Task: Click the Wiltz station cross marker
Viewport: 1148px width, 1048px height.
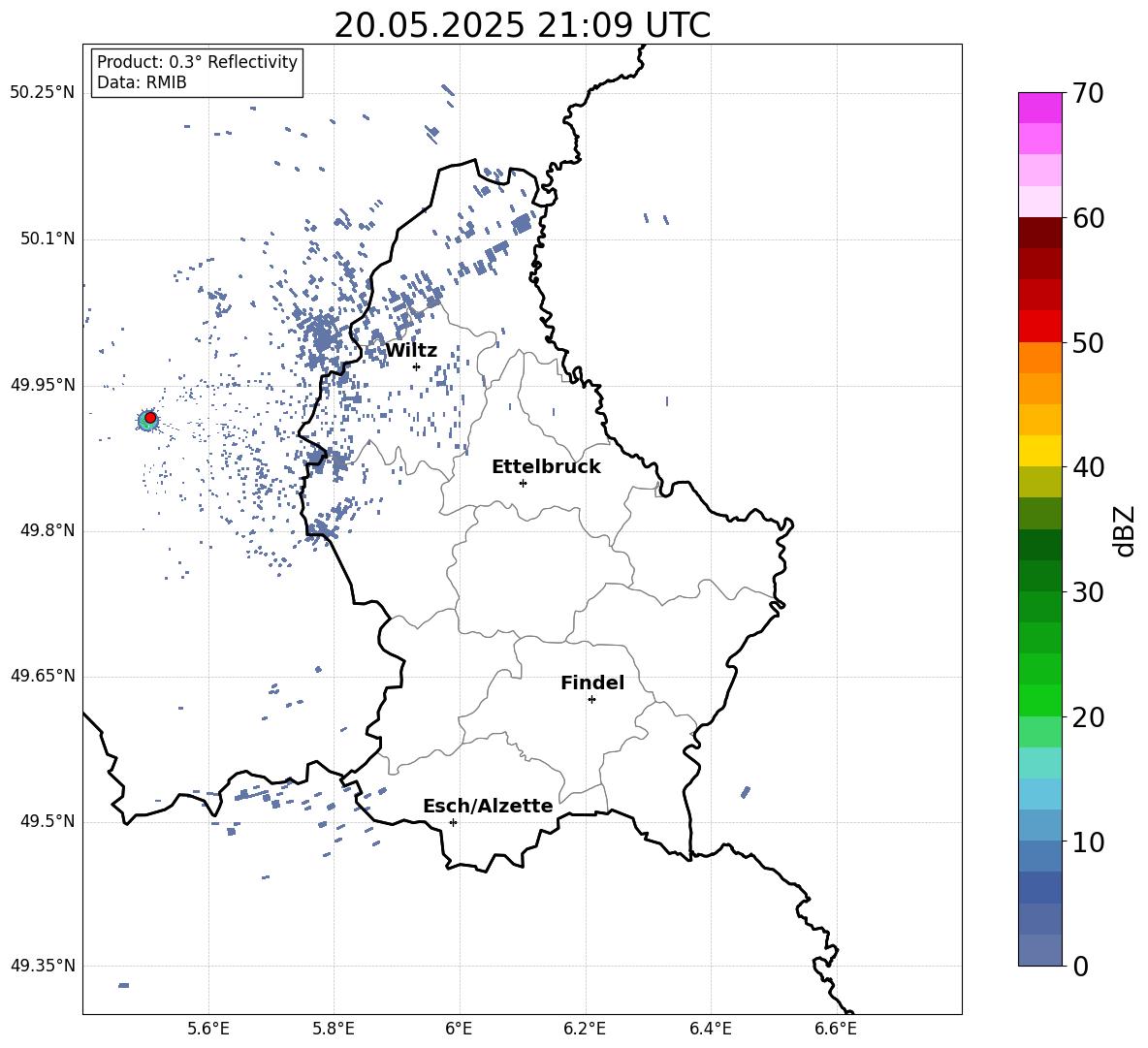Action: coord(417,366)
